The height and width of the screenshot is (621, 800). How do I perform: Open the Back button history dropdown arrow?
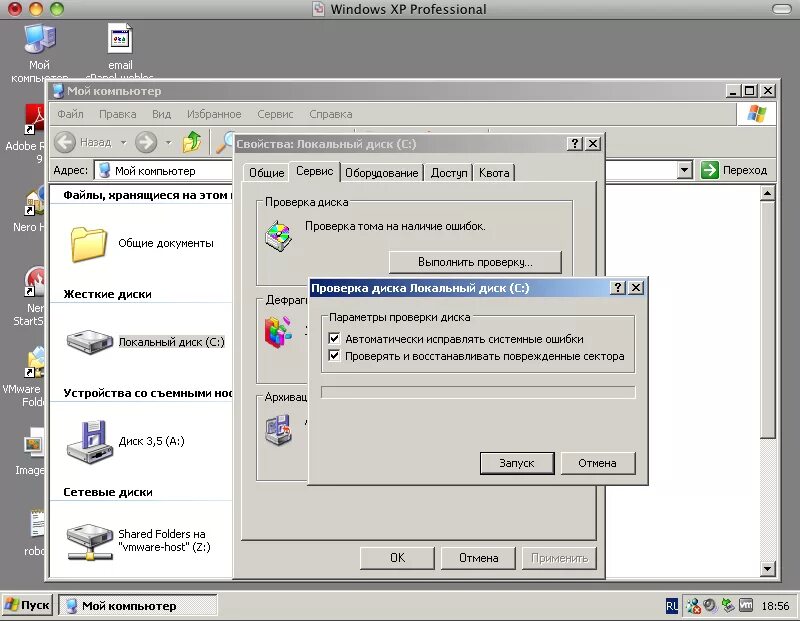(123, 142)
